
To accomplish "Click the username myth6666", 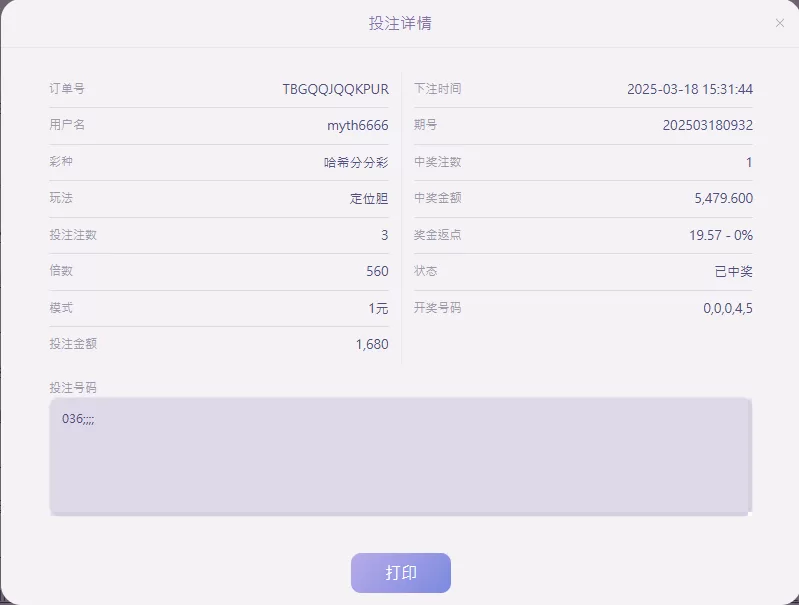I will [x=358, y=125].
